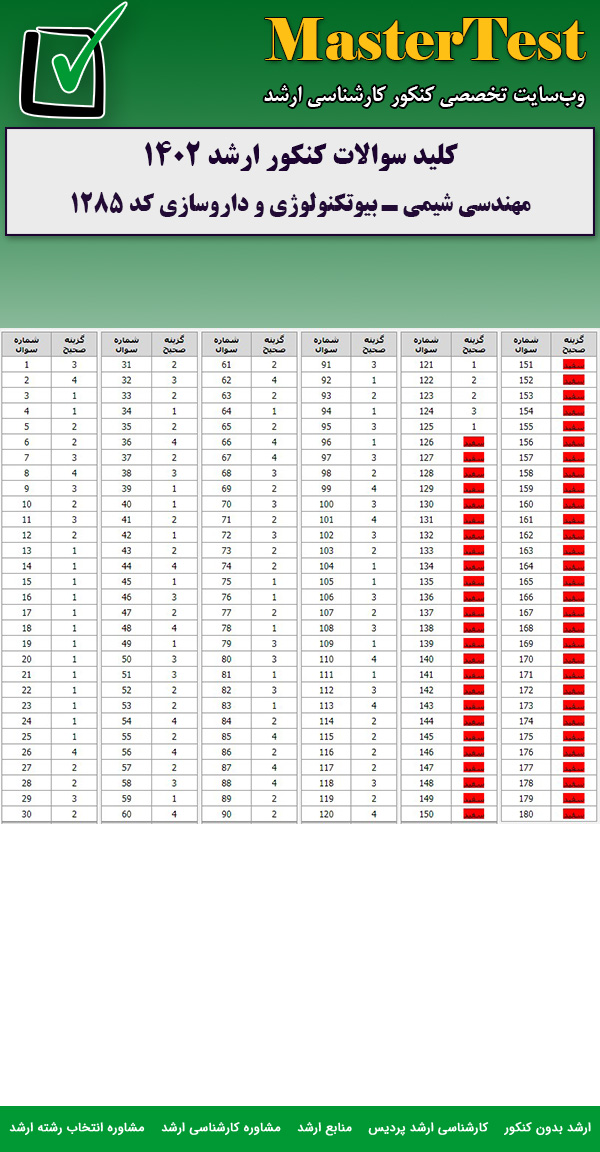This screenshot has width=600, height=1152.
Task: Click the 'کلید سوالات کنکور ارشد ۱۴۰۲' heading
Action: 300,156
